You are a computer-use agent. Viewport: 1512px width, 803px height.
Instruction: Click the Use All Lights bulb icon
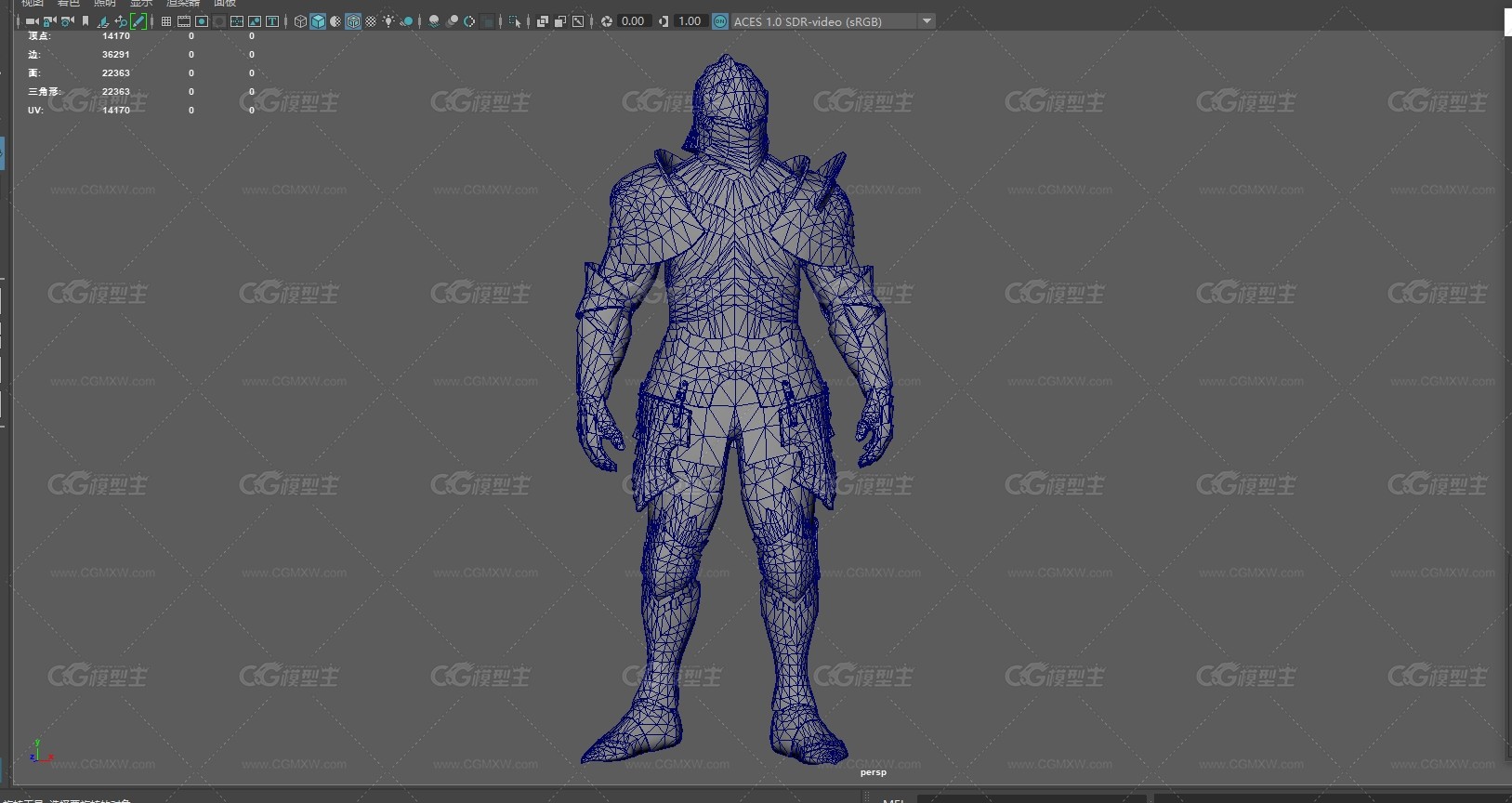388,21
